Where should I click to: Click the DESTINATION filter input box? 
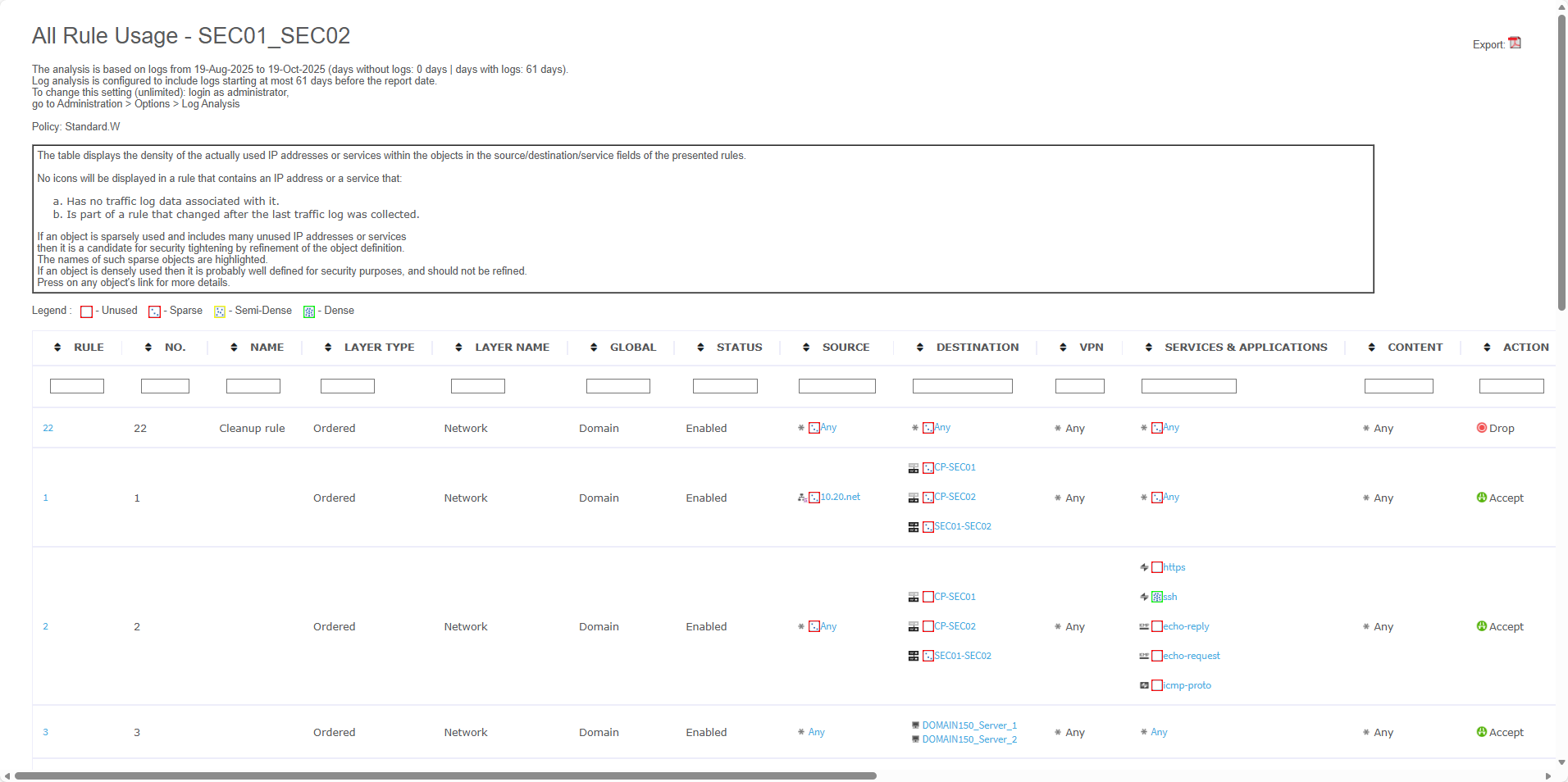click(962, 386)
